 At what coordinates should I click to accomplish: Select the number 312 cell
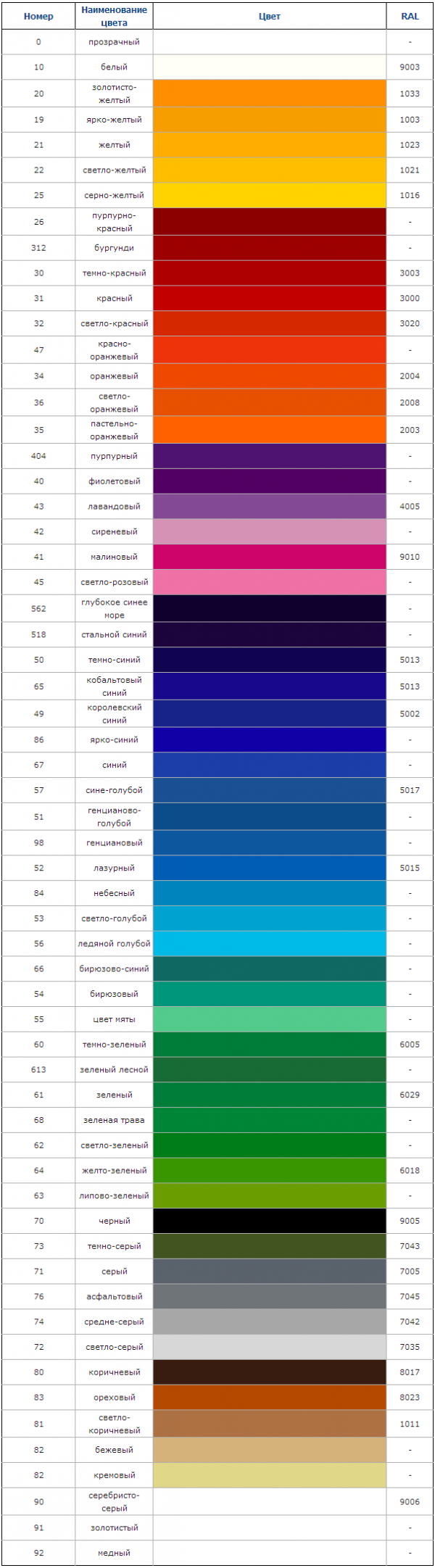pos(38,248)
